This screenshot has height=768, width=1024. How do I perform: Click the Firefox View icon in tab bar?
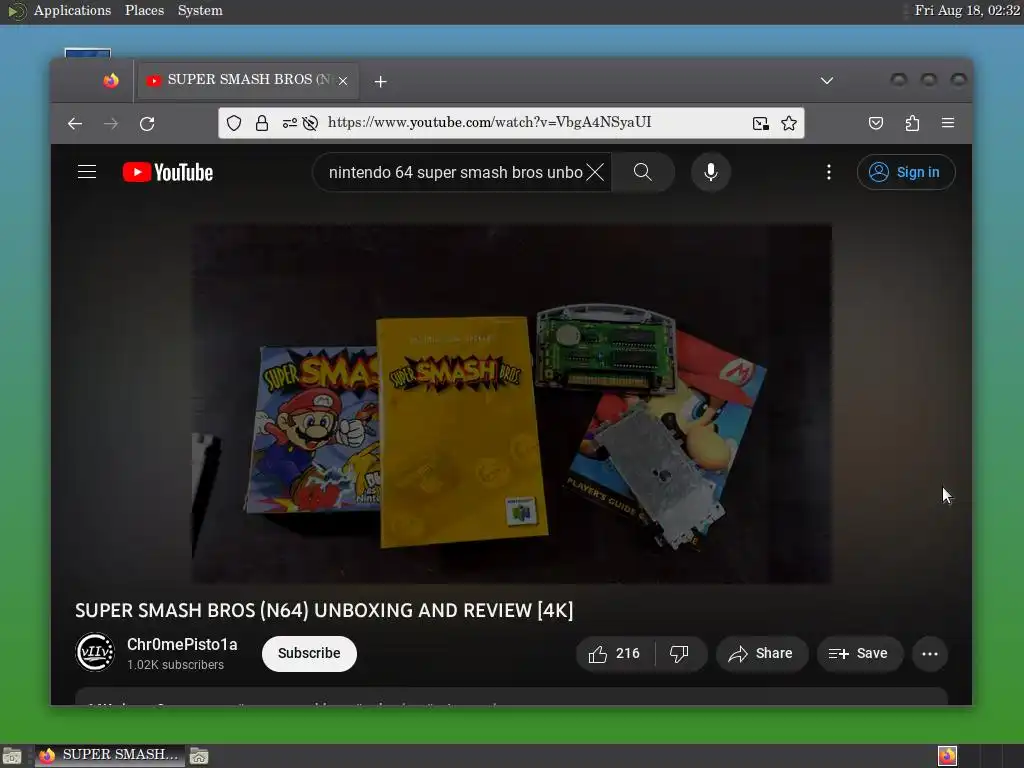coord(111,80)
